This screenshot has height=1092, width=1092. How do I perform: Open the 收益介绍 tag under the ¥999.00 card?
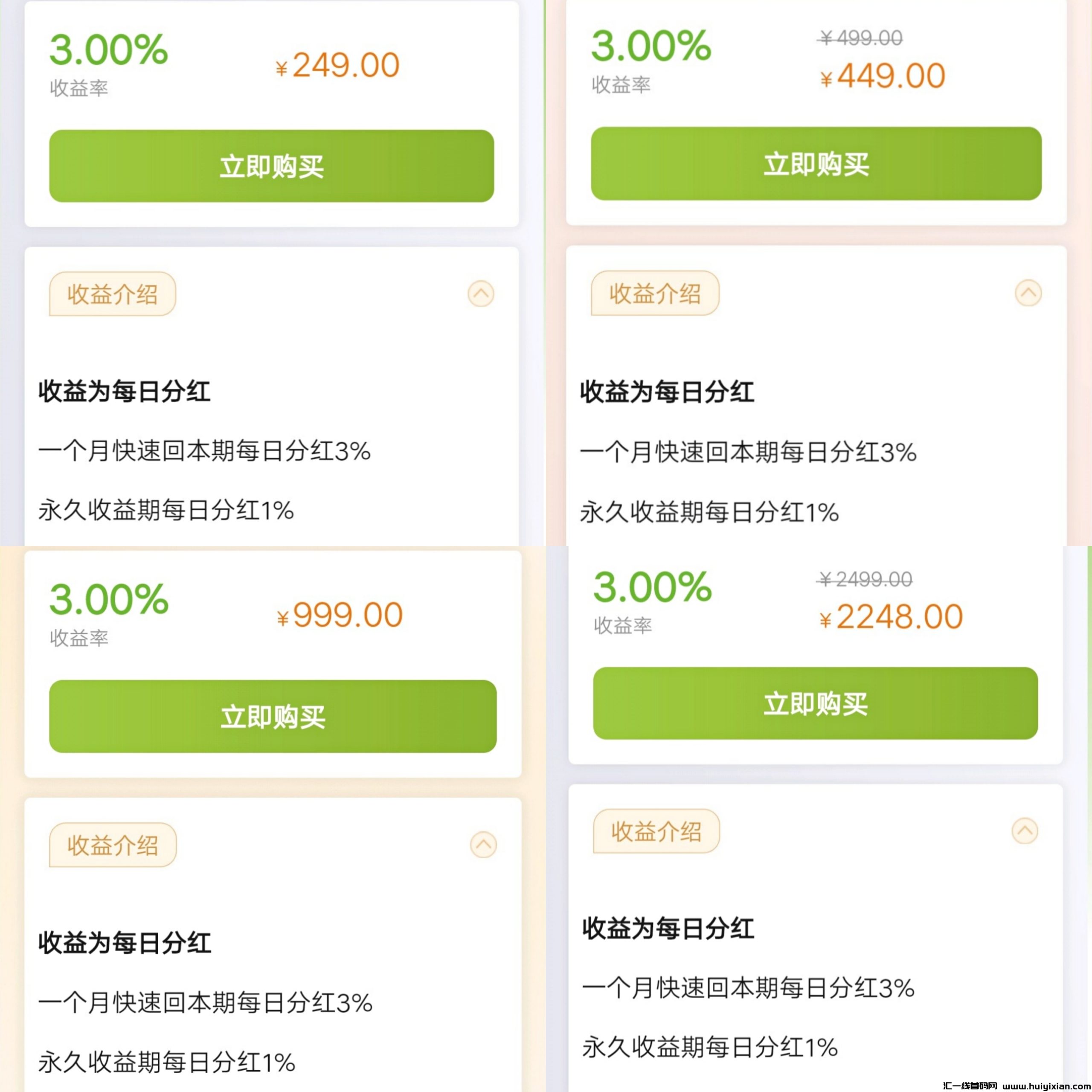pos(113,845)
